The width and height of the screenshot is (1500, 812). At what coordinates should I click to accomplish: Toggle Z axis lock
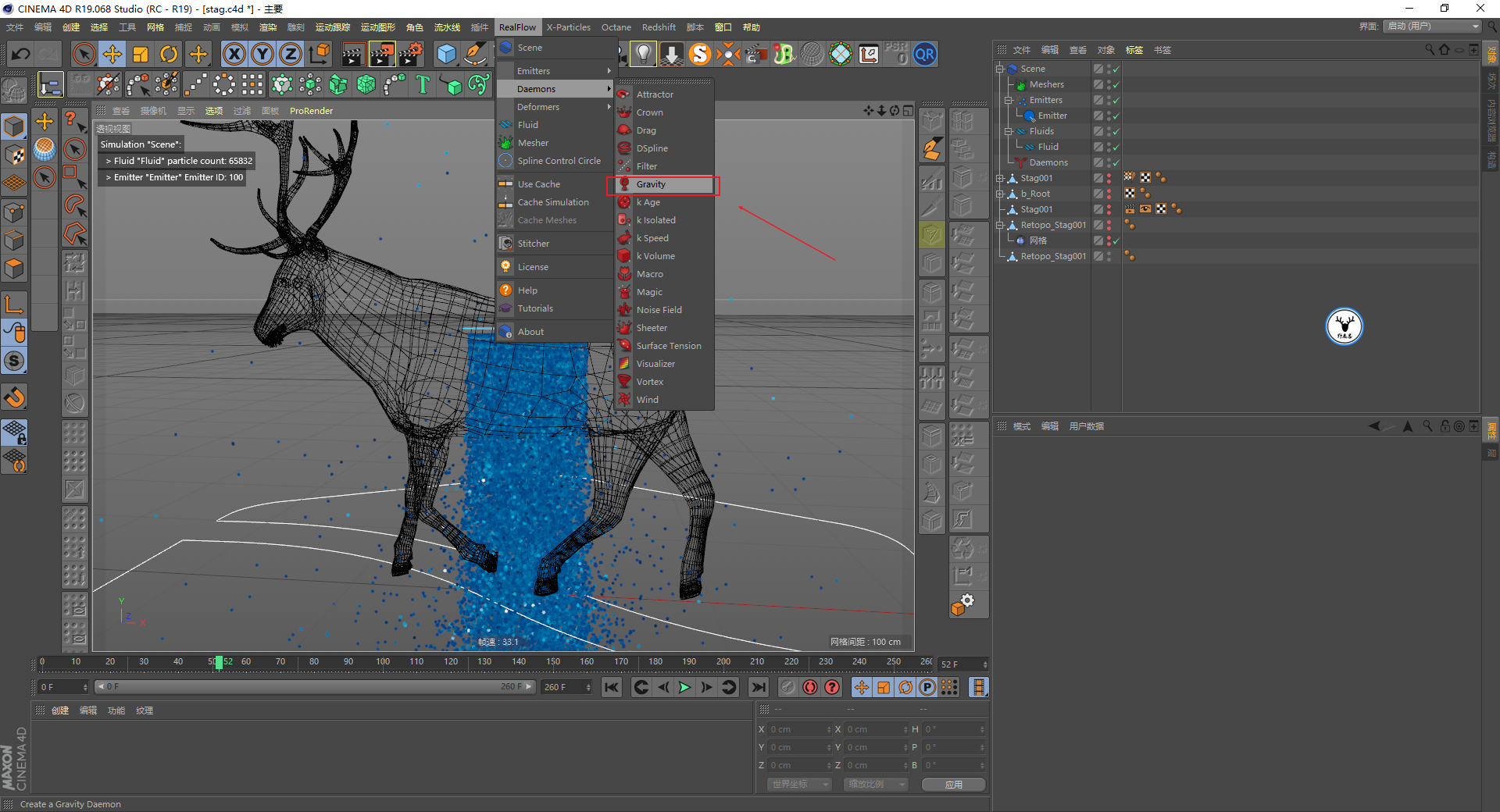pos(291,55)
